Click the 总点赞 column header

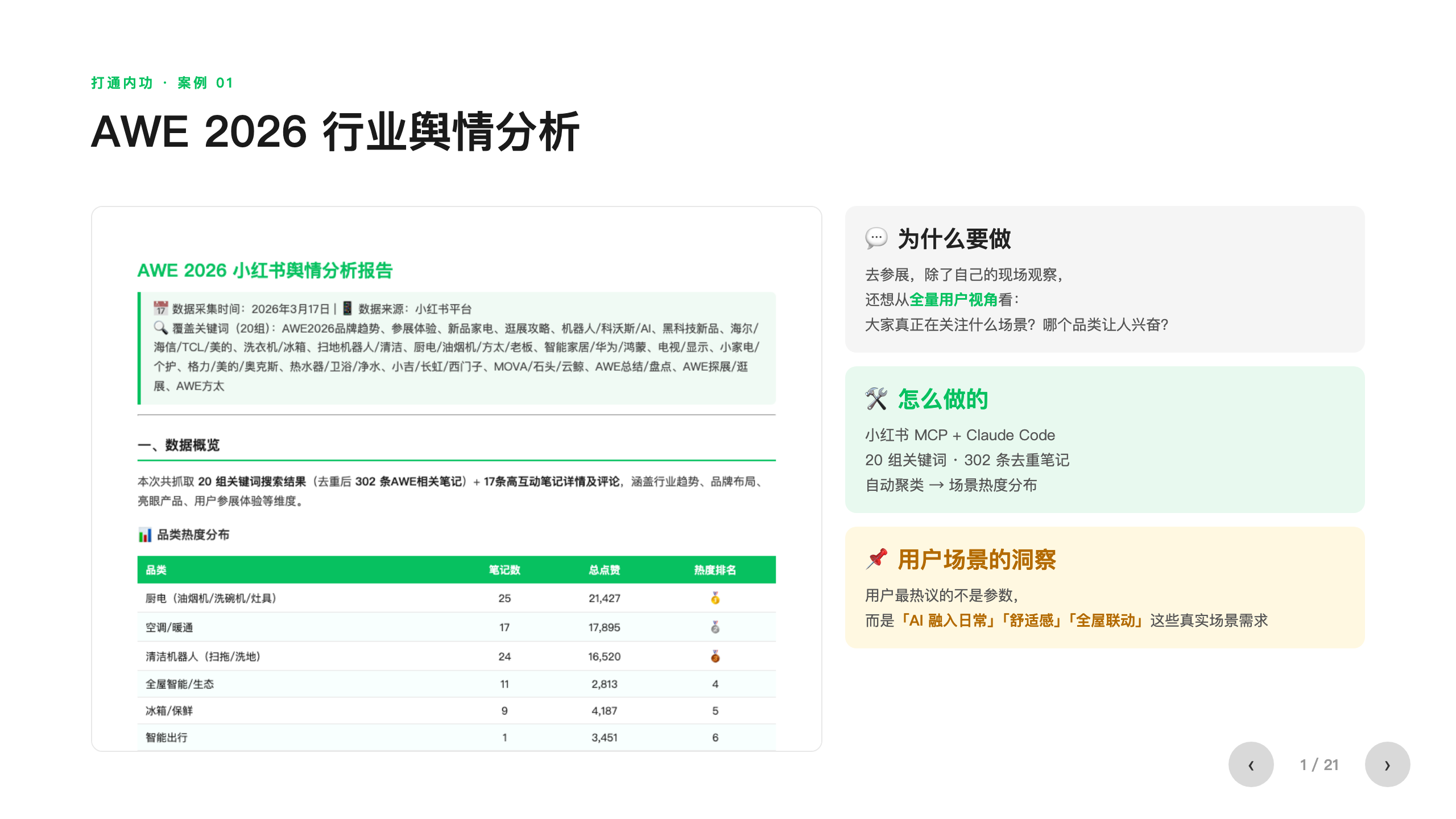click(604, 570)
